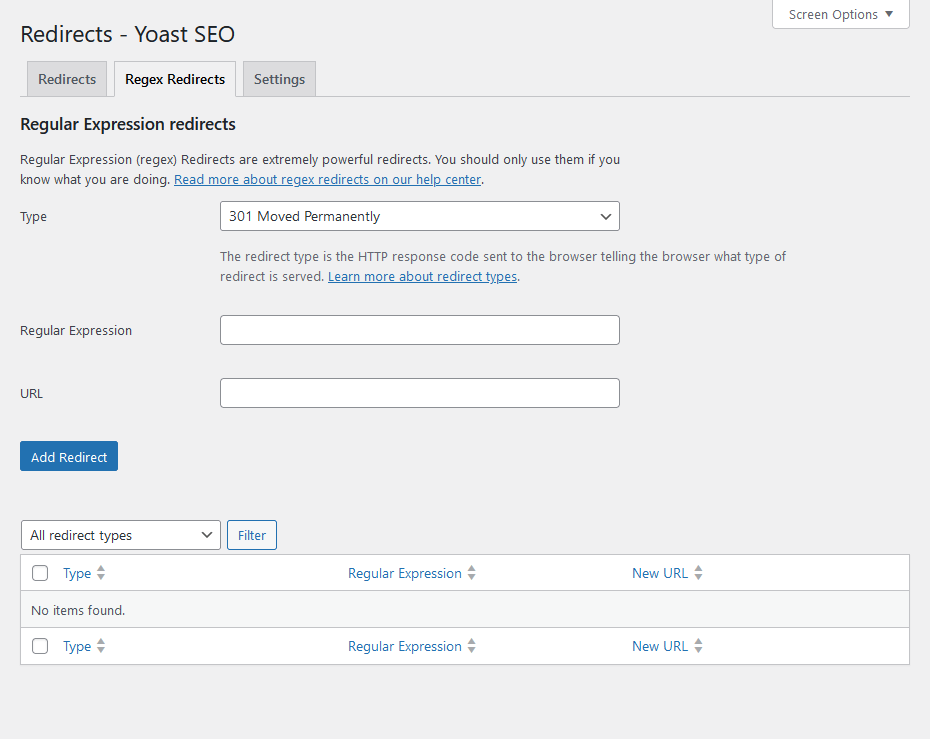This screenshot has height=739, width=930.
Task: Open the regex redirects help center link
Action: 327,179
